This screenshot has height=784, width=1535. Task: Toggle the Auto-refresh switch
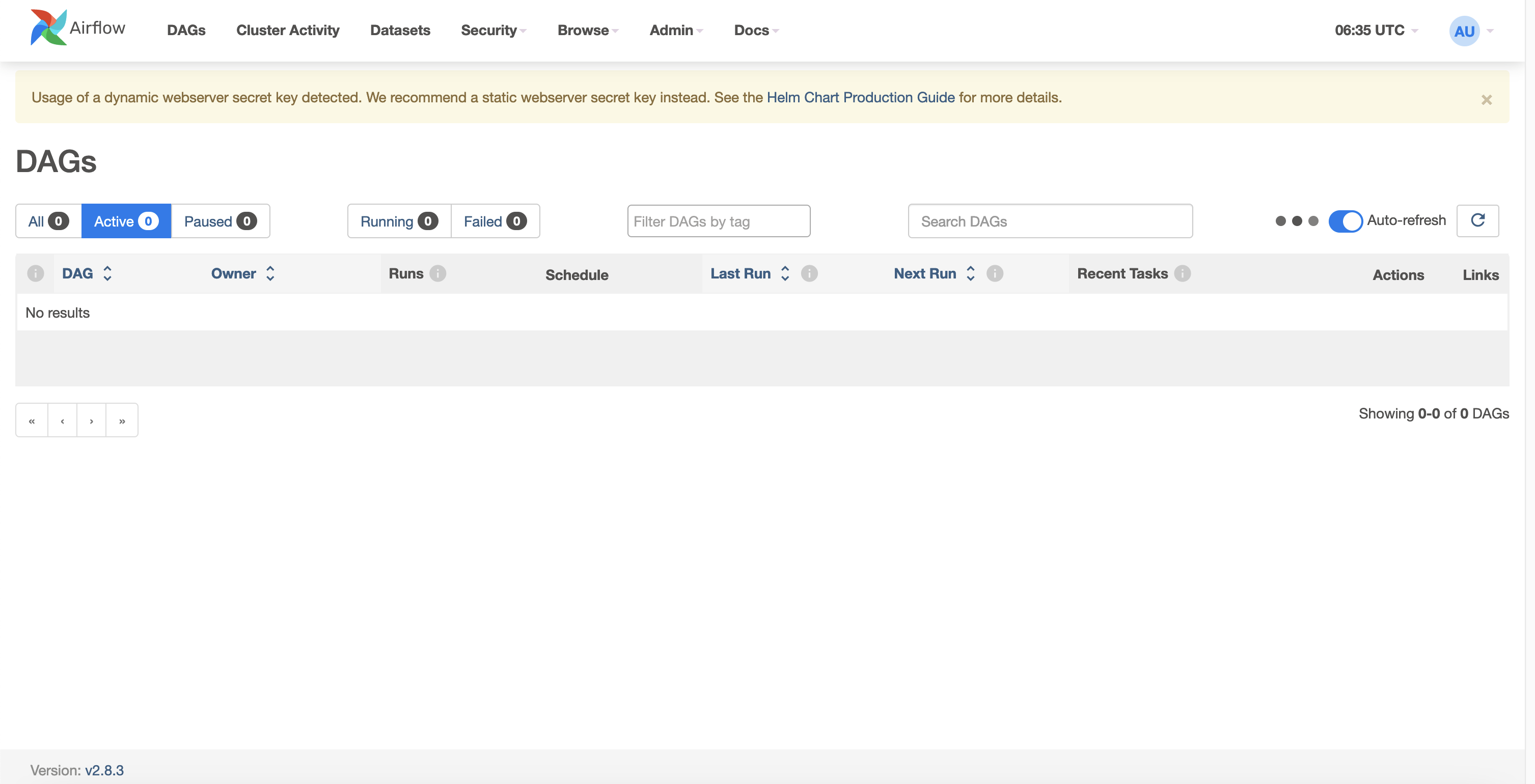pyautogui.click(x=1345, y=221)
